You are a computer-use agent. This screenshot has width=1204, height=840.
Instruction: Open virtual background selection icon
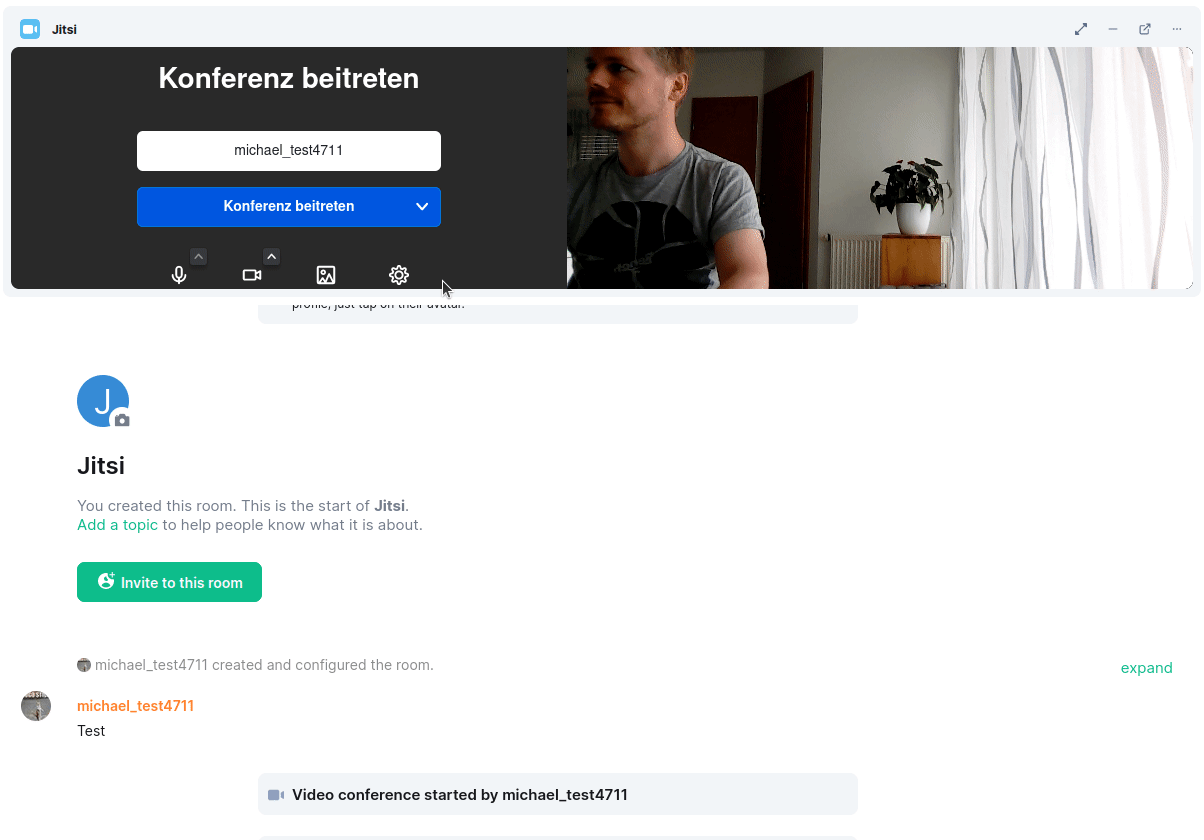tap(326, 275)
